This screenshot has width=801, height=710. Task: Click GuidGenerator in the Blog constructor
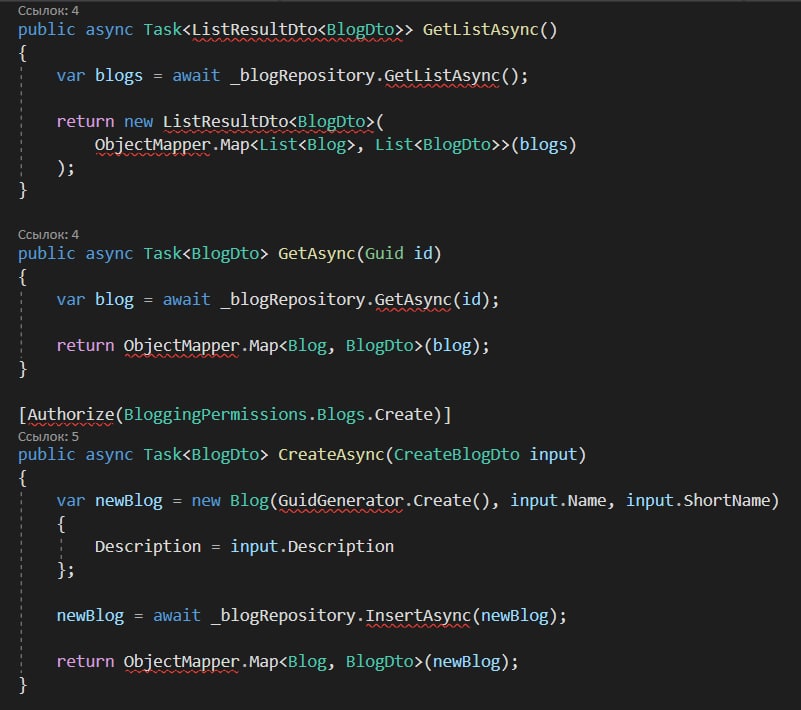(x=341, y=501)
